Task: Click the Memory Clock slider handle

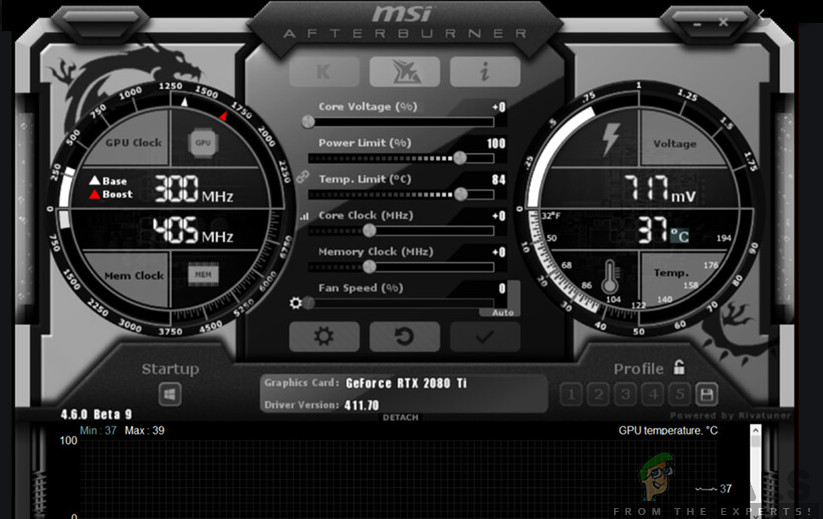Action: [x=370, y=267]
